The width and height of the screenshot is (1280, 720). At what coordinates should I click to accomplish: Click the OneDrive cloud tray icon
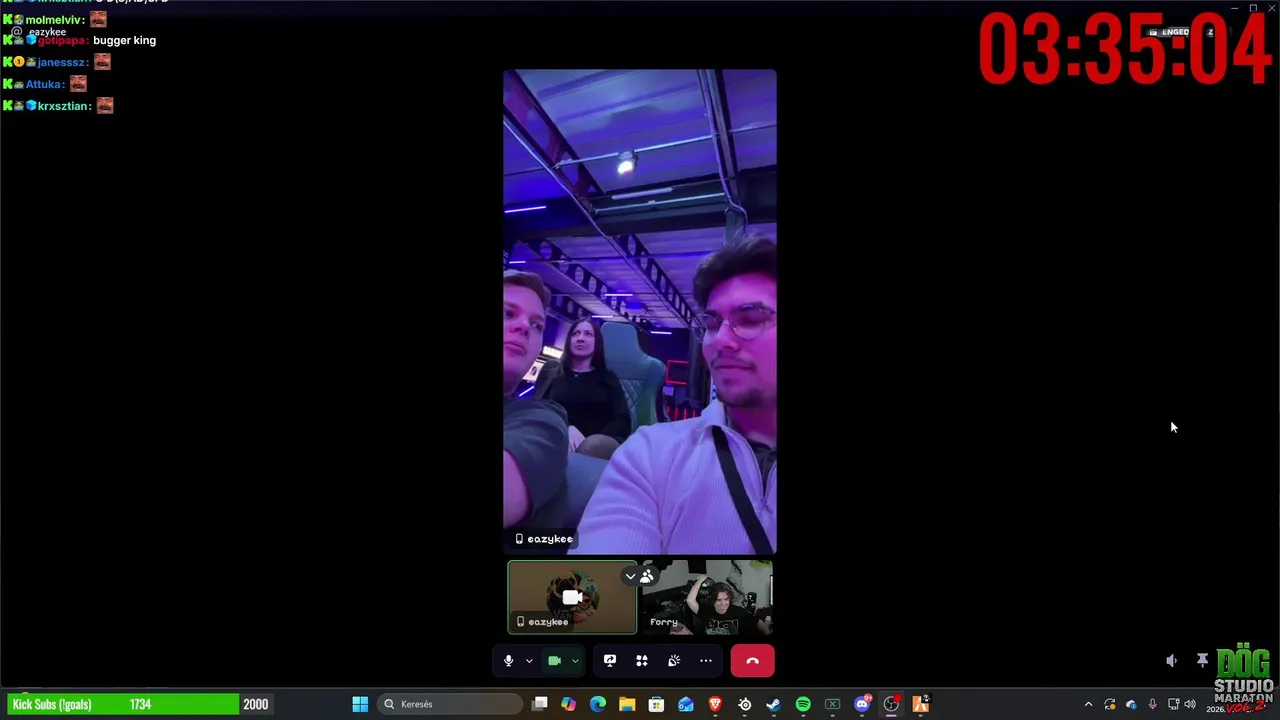click(1131, 704)
